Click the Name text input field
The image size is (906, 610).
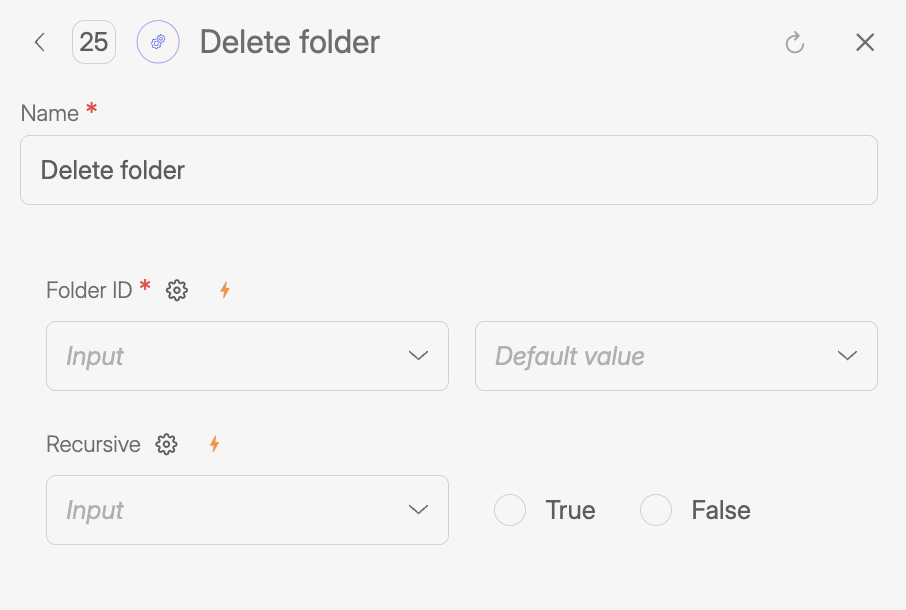tap(448, 170)
